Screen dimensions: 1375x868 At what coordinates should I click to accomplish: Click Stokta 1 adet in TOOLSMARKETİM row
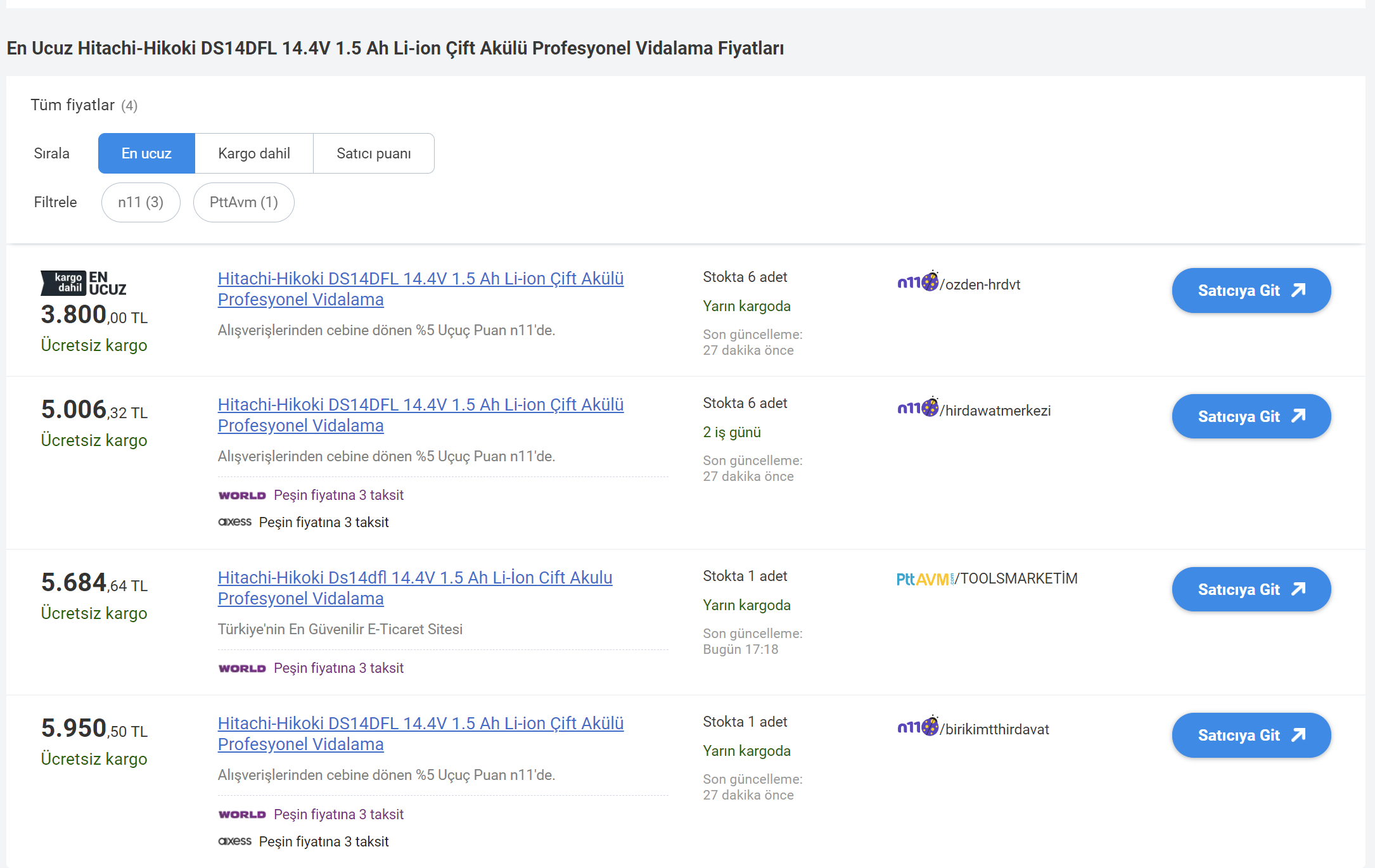[745, 576]
